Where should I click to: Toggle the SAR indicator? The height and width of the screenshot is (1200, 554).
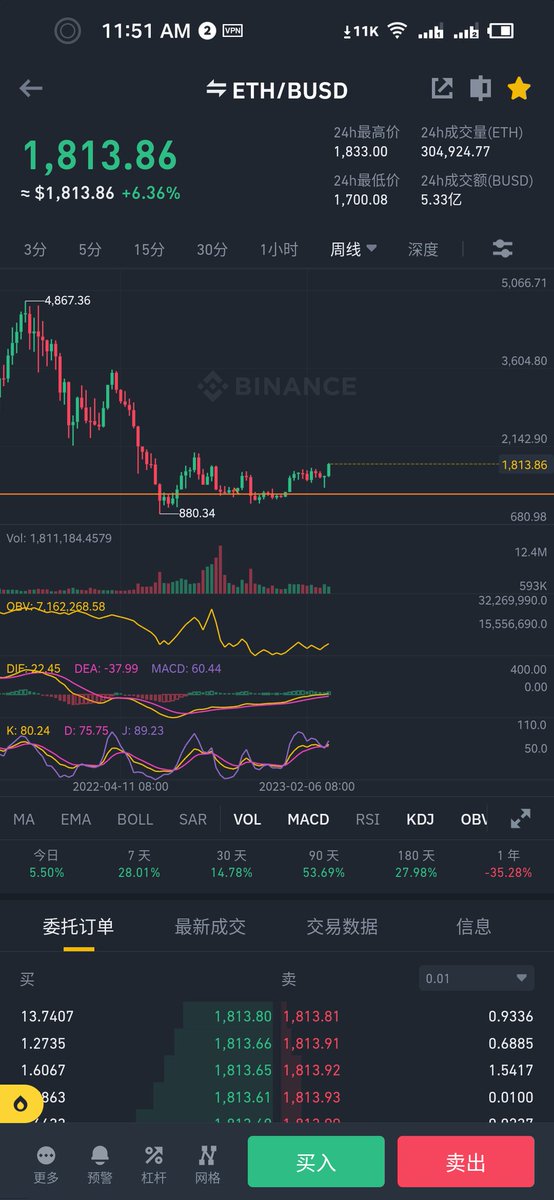pos(193,819)
